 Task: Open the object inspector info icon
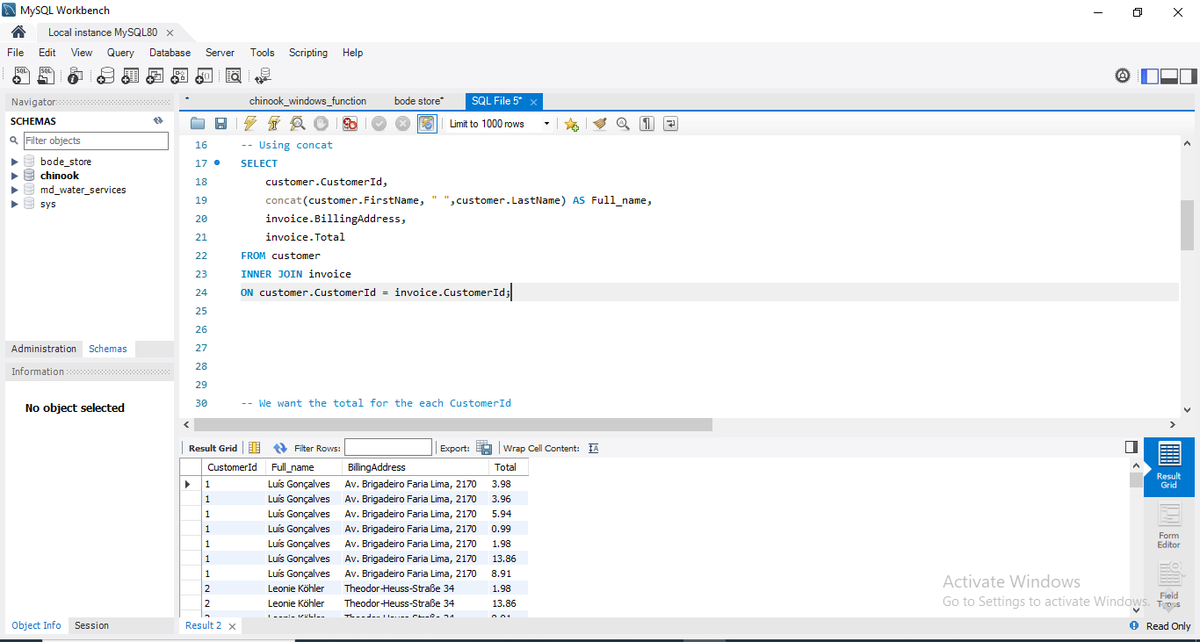click(77, 75)
